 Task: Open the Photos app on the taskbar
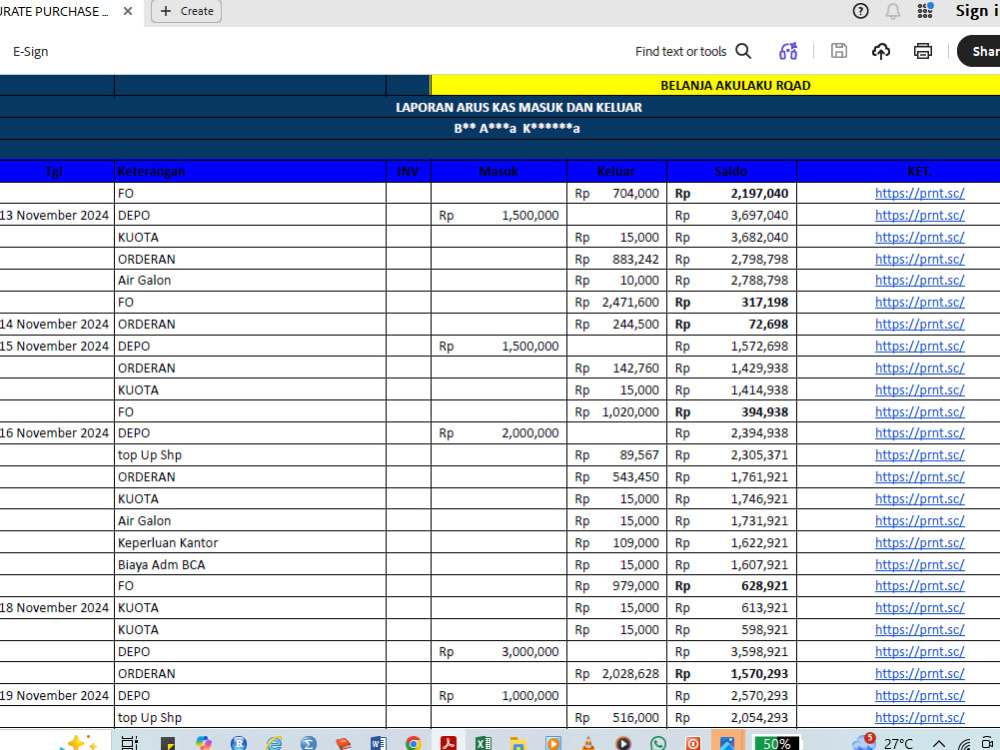pos(728,742)
